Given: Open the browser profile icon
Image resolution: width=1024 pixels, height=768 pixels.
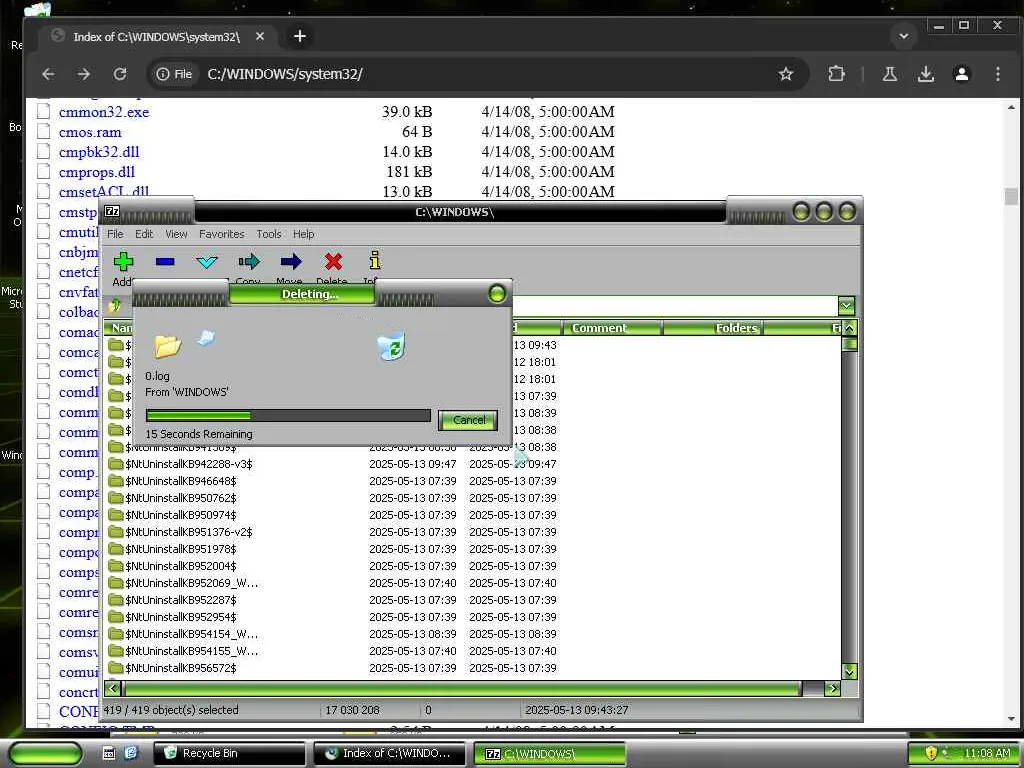Looking at the screenshot, I should pyautogui.click(x=961, y=74).
